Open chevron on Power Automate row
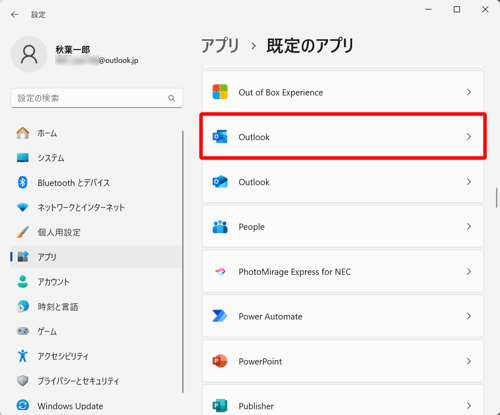Image resolution: width=500 pixels, height=415 pixels. point(469,316)
